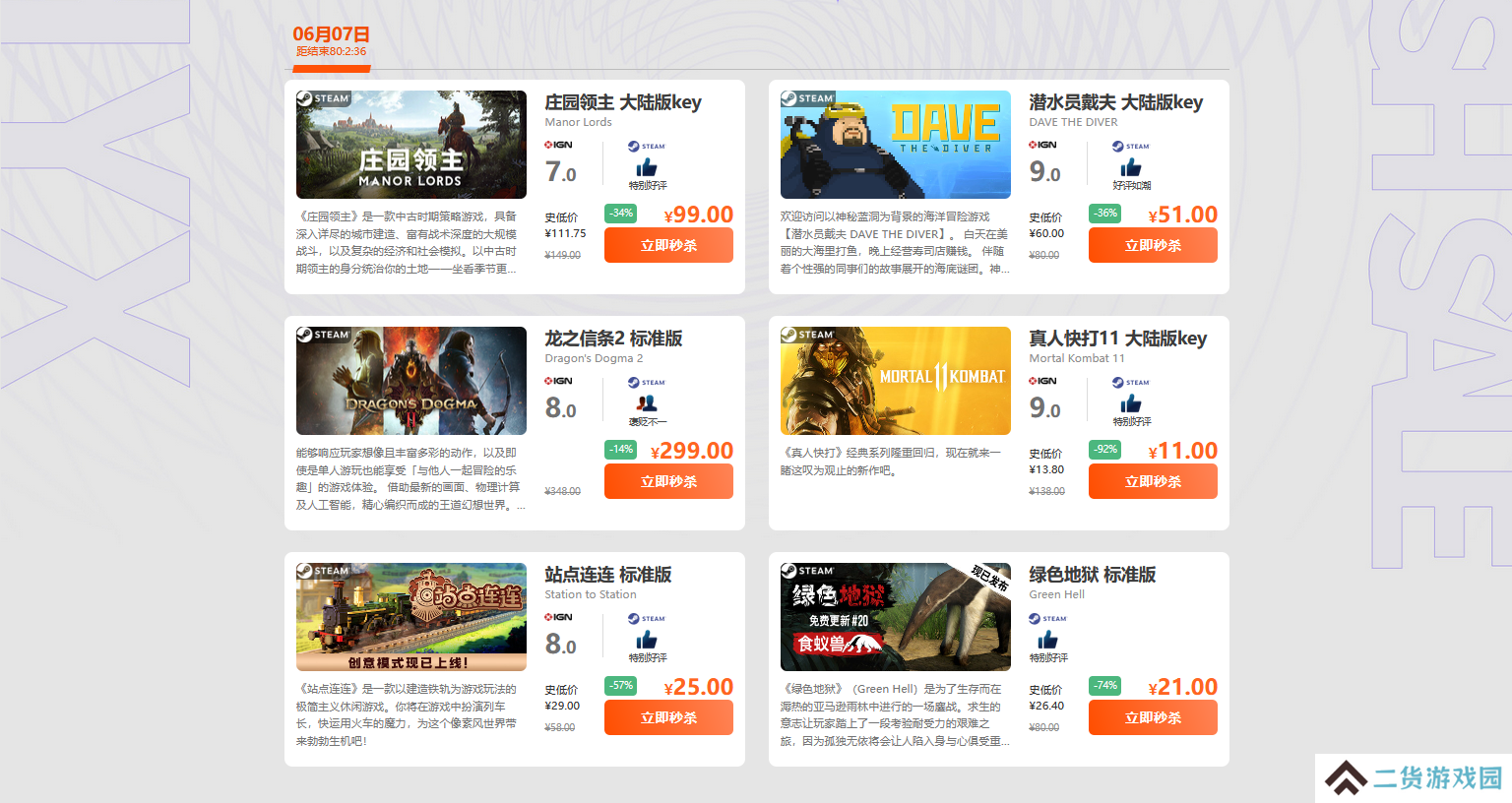Click Steam badge on Mortal Kombat thumbnail
1512x803 pixels.
(x=808, y=335)
